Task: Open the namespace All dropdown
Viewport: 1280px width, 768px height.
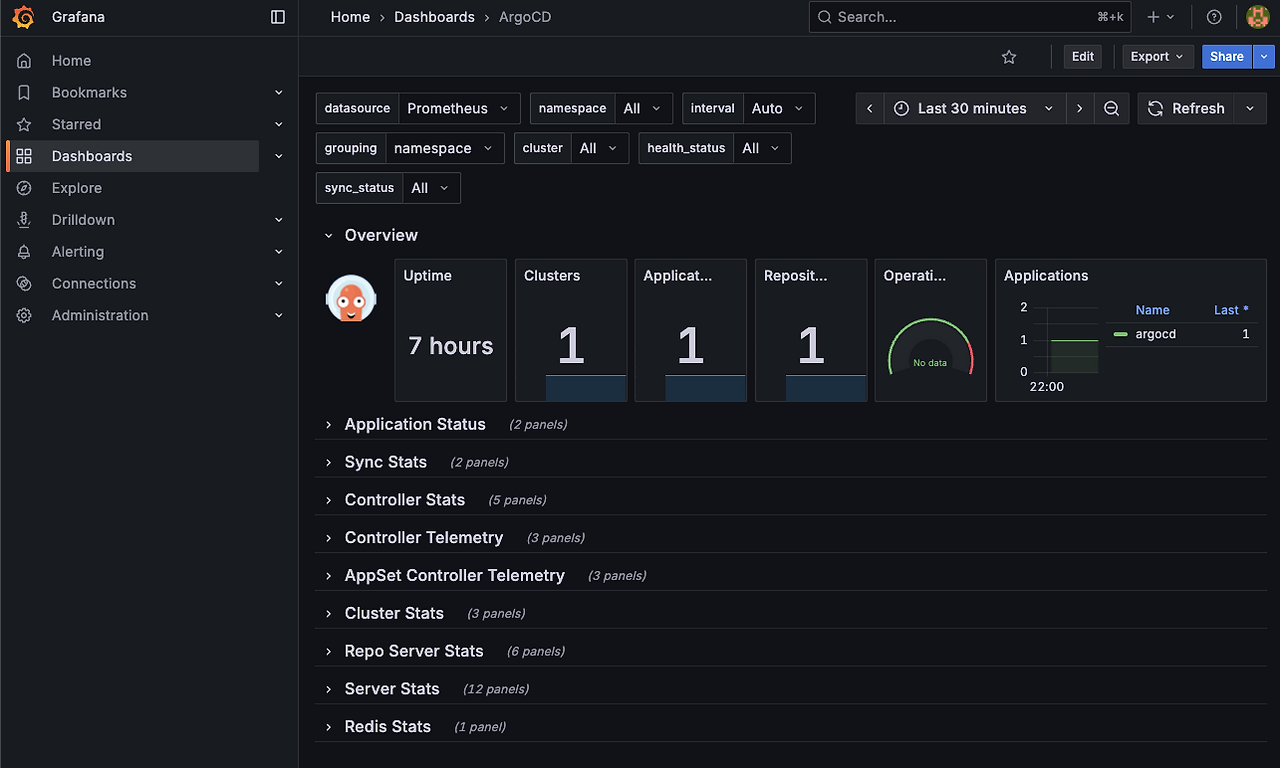Action: [x=643, y=108]
